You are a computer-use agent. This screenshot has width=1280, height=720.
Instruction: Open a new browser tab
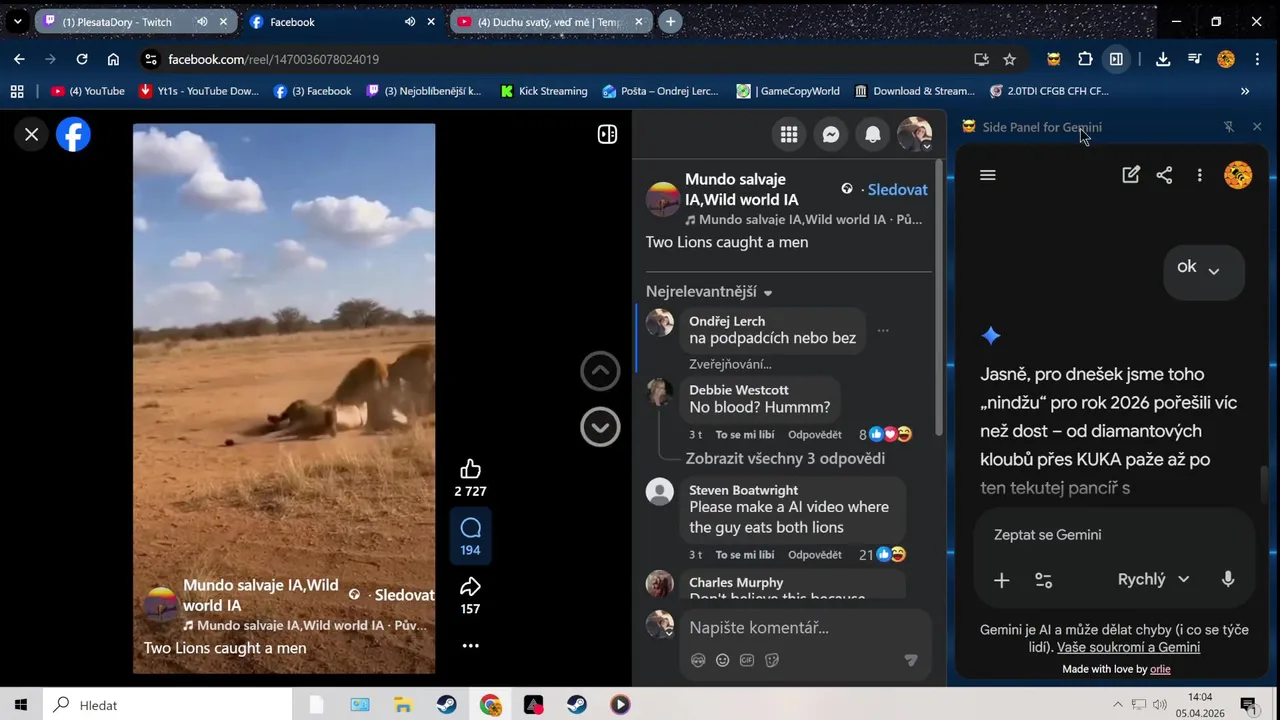(670, 21)
